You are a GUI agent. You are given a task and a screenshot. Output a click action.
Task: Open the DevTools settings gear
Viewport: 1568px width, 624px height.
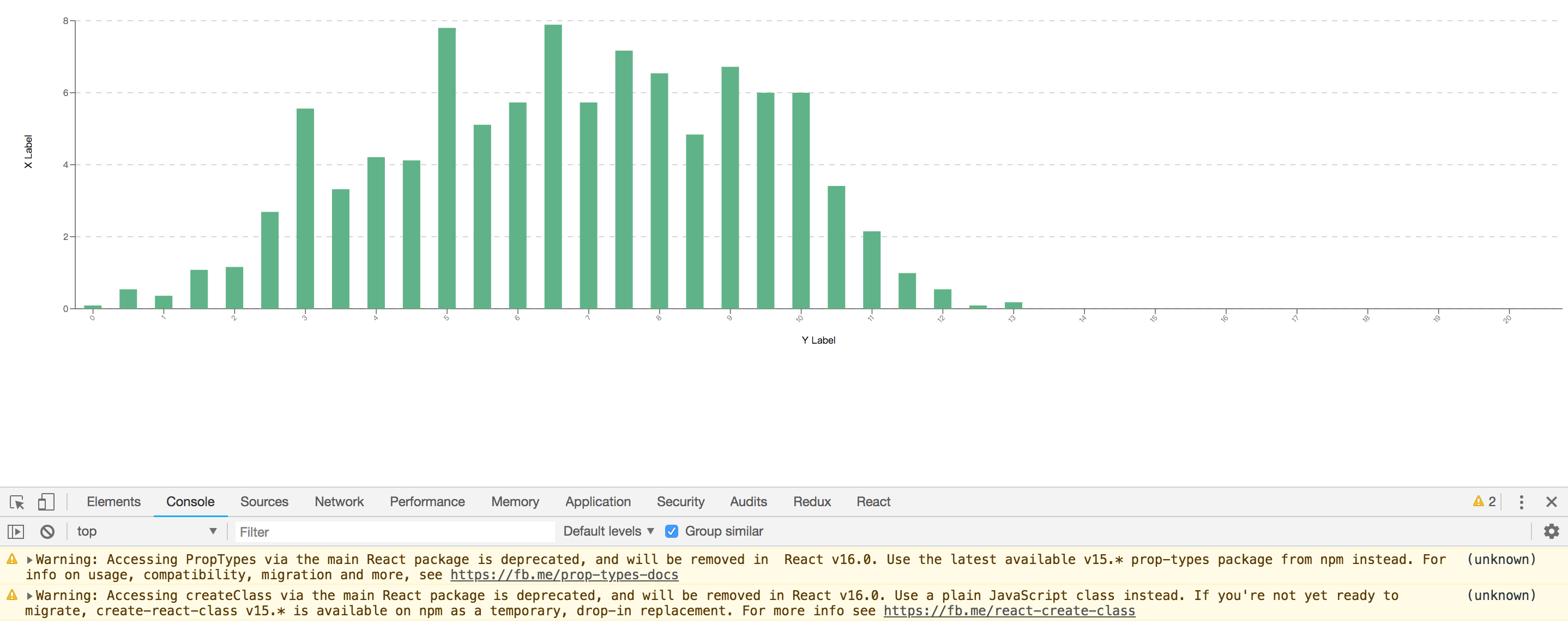click(1552, 531)
